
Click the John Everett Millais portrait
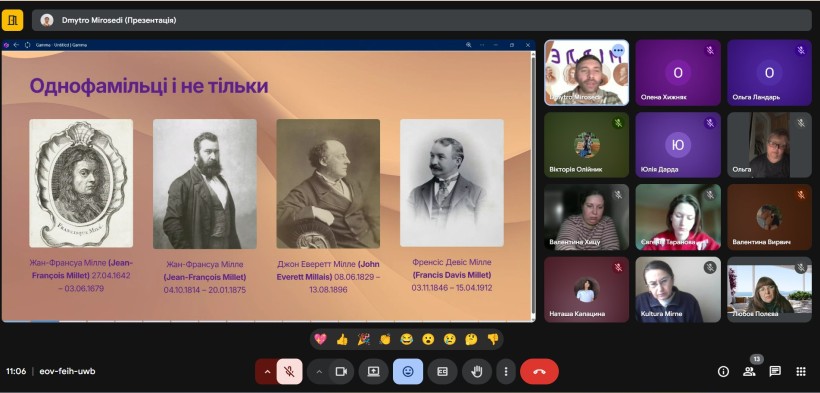pyautogui.click(x=328, y=184)
